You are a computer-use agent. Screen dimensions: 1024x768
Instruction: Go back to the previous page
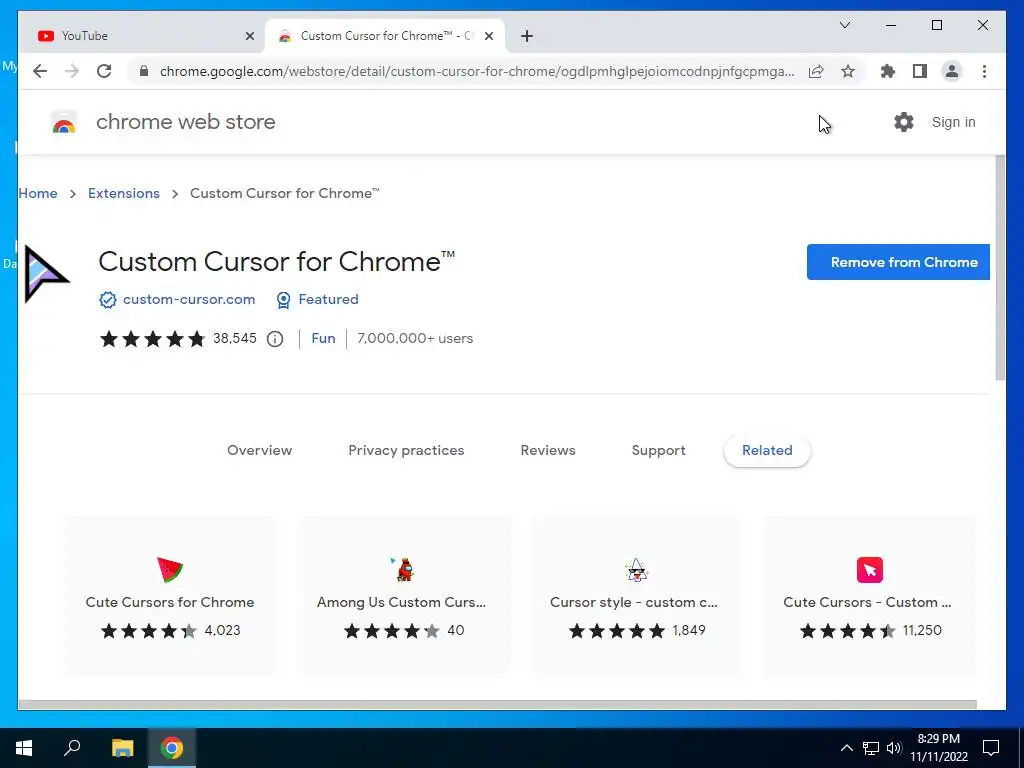tap(40, 71)
